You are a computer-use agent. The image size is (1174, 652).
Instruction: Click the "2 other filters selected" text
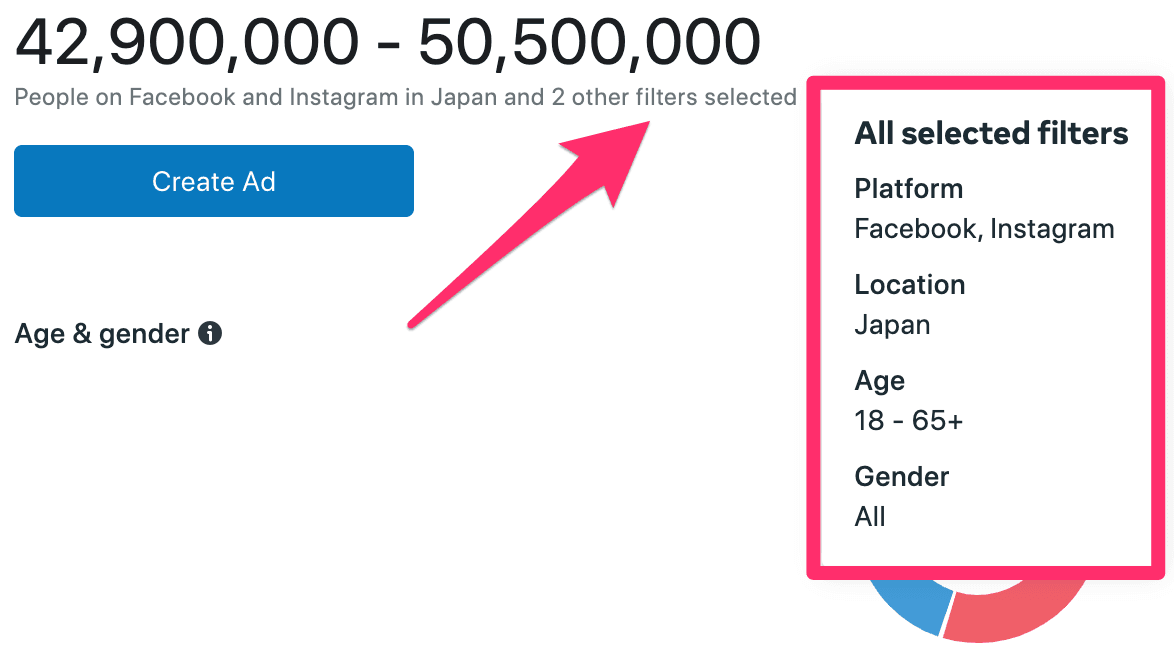tap(672, 98)
